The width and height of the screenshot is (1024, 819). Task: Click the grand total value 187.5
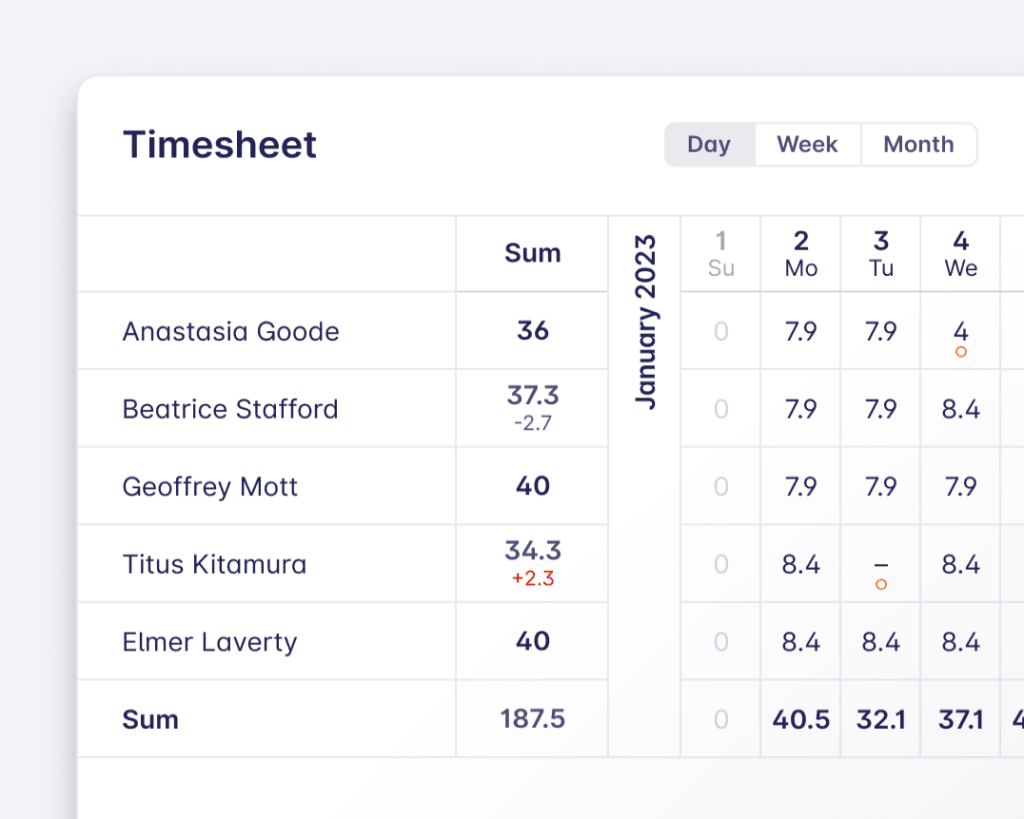[x=531, y=719]
